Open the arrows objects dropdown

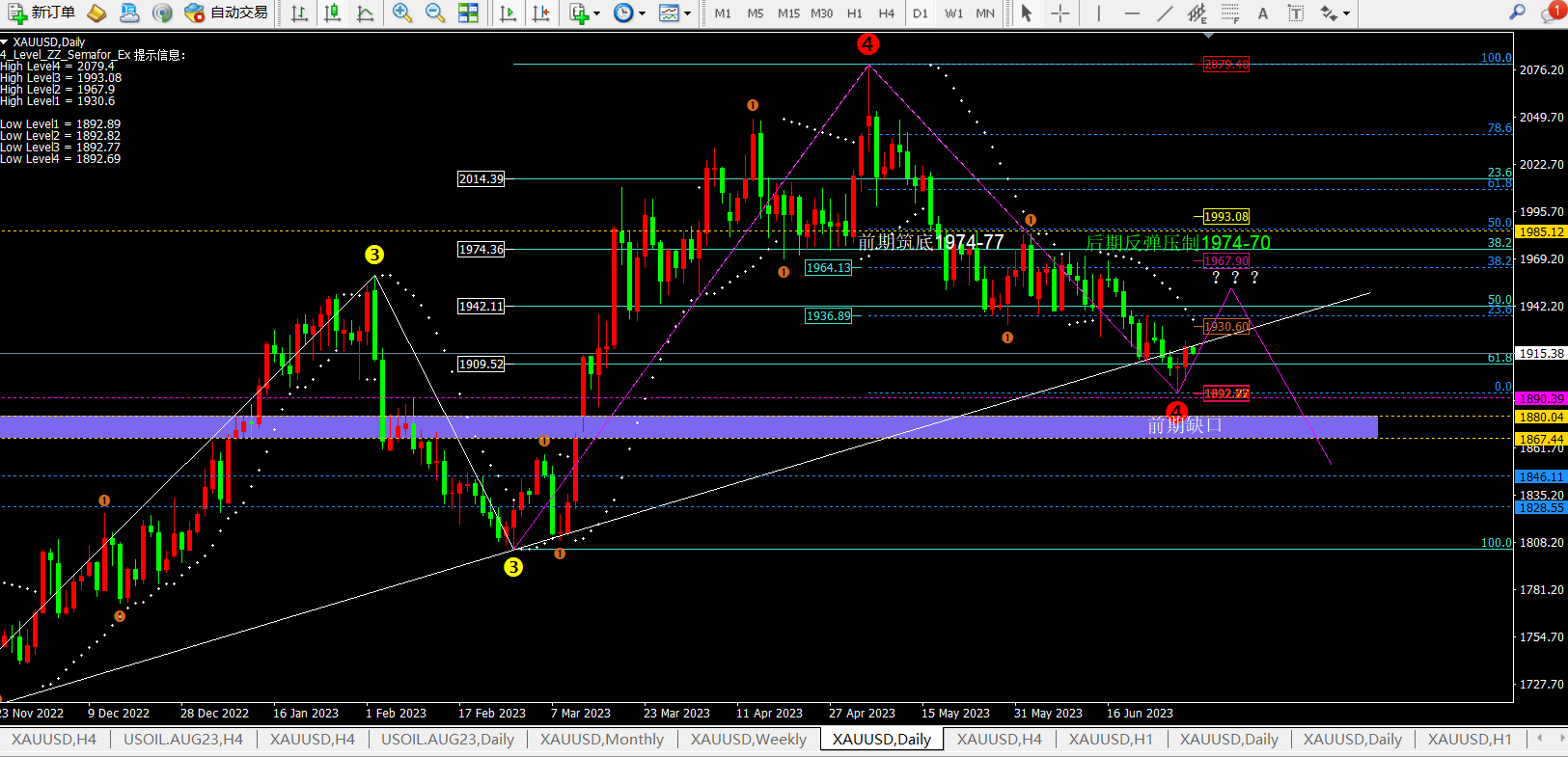tap(1334, 13)
